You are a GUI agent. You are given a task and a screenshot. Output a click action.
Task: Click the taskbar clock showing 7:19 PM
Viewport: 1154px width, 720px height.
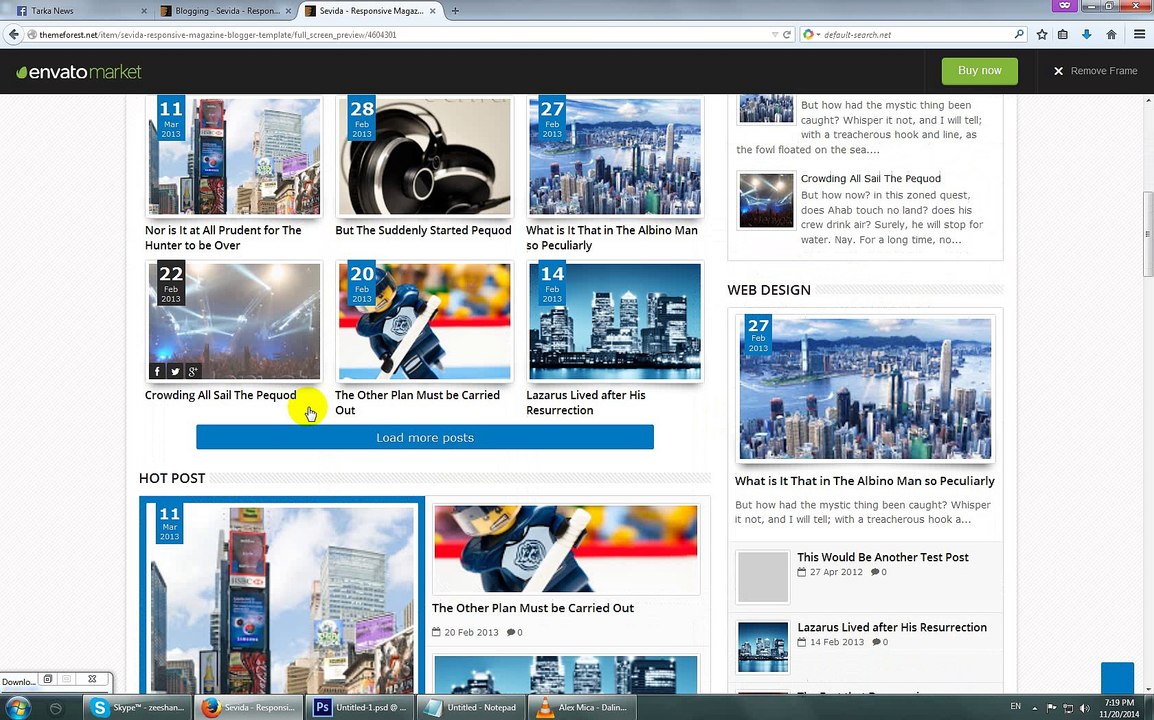1119,708
